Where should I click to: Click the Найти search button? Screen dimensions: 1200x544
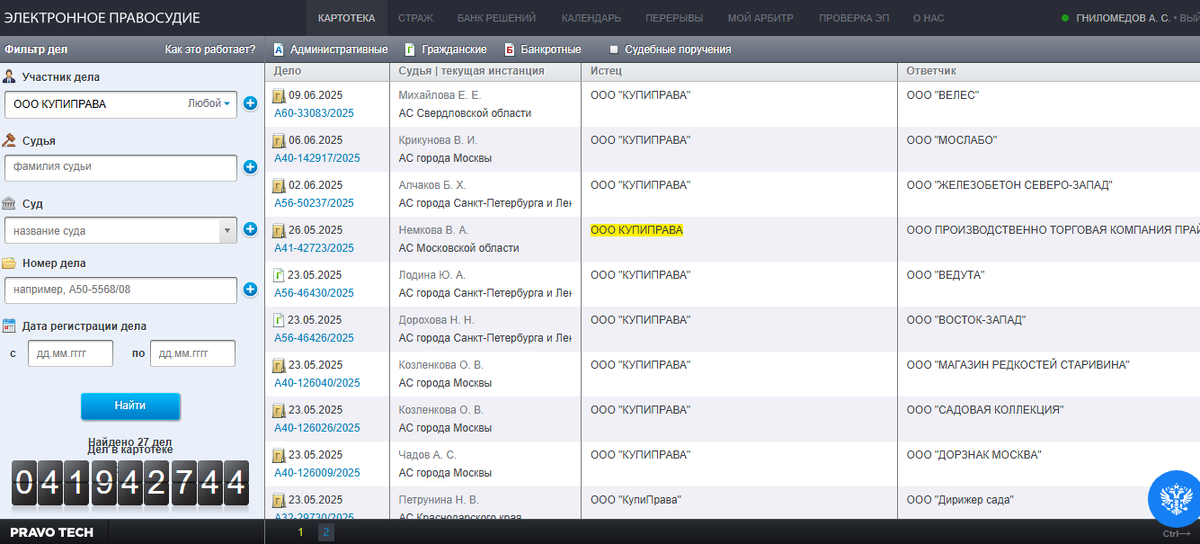pyautogui.click(x=130, y=406)
